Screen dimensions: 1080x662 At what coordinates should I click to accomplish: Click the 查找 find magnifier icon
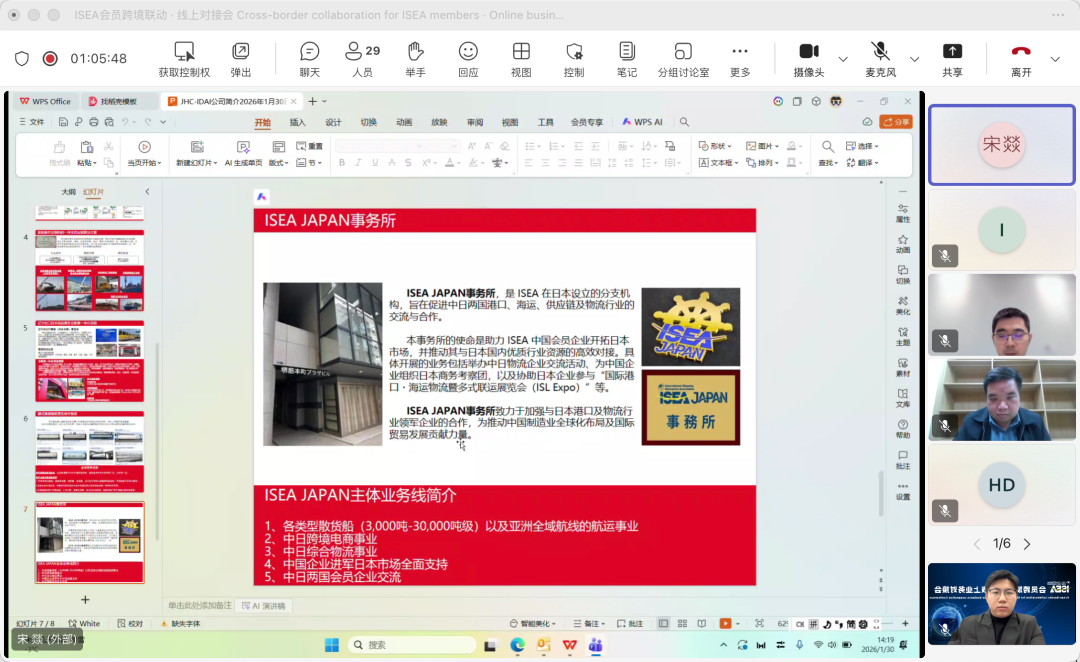coord(827,146)
